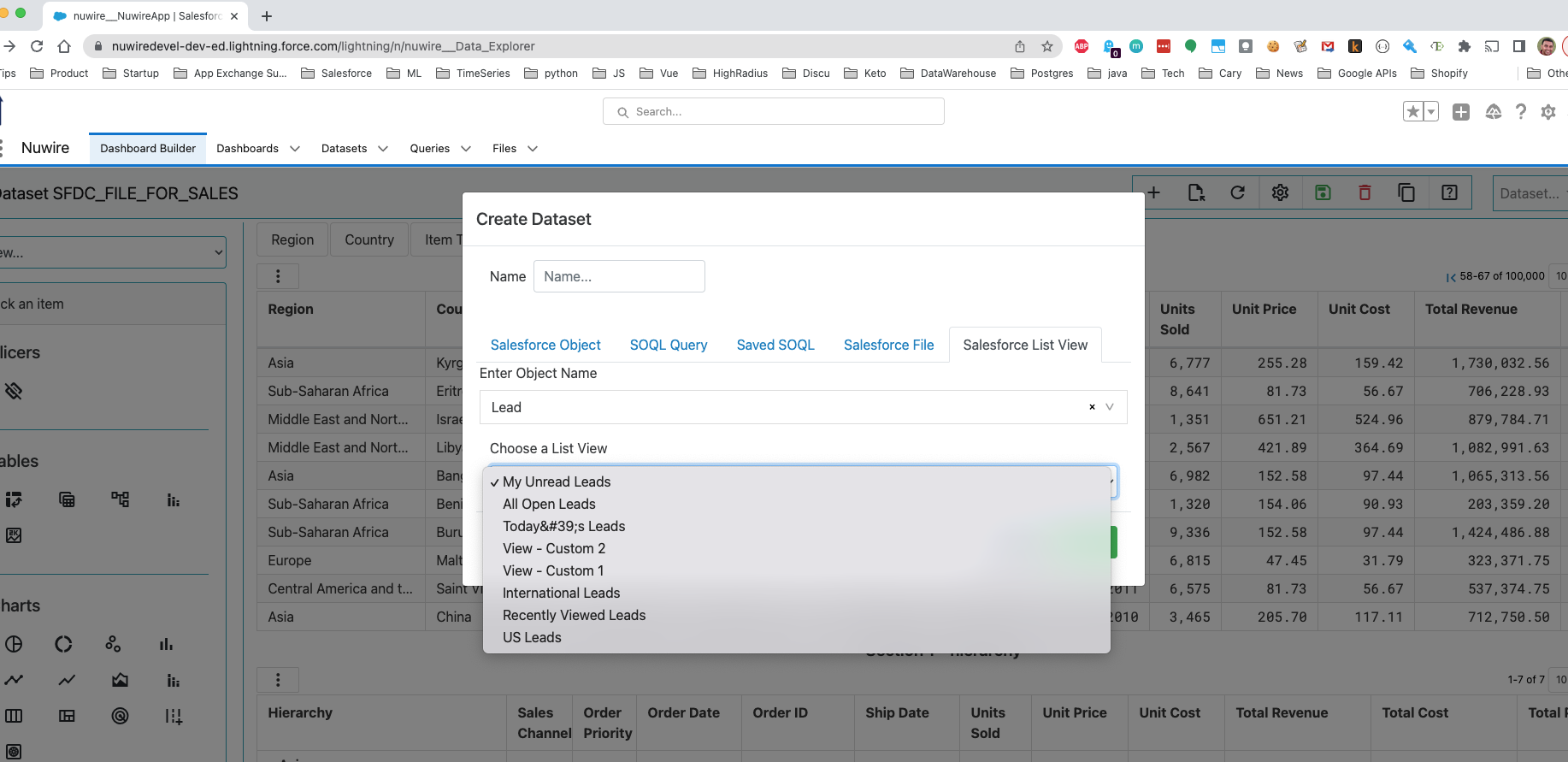Open the three-dot menu above the Region table

click(x=278, y=276)
